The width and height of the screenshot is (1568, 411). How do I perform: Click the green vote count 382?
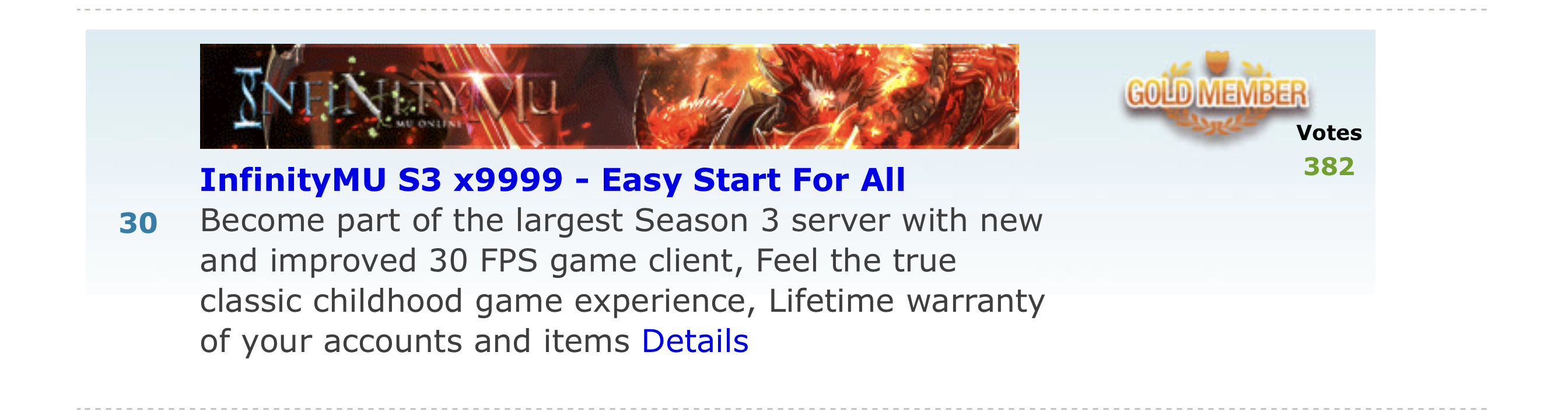[x=1329, y=166]
